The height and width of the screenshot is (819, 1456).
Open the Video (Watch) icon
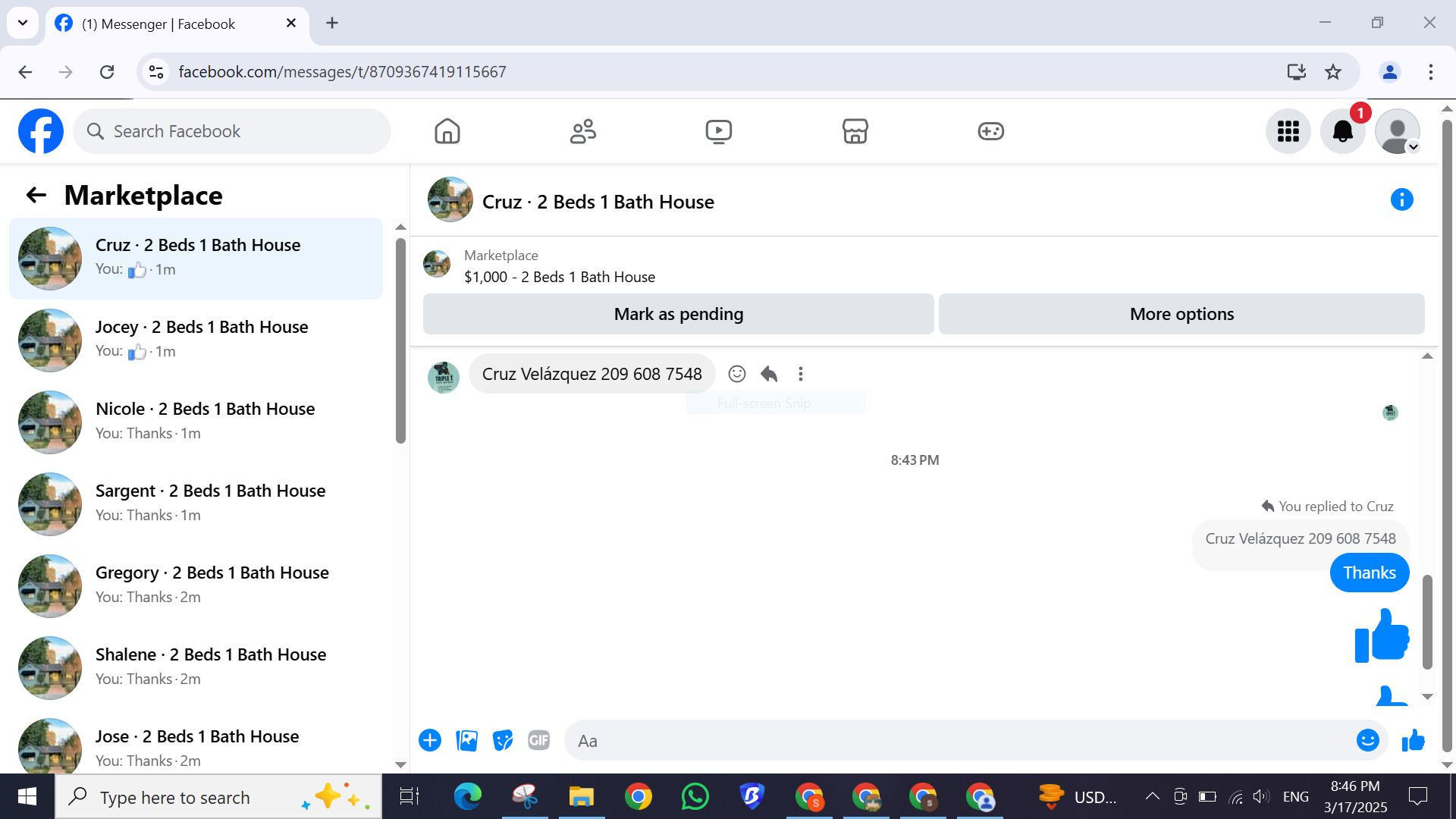(x=719, y=131)
